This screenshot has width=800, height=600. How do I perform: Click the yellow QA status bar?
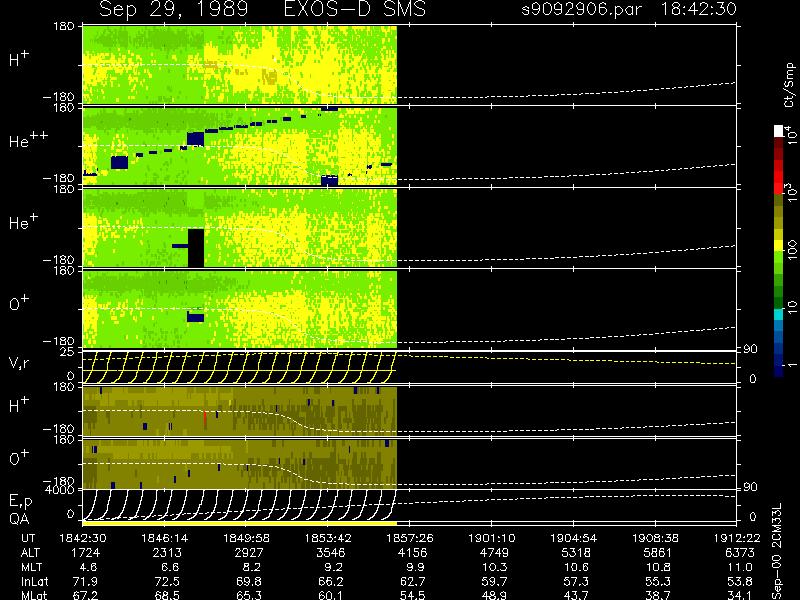pyautogui.click(x=239, y=523)
